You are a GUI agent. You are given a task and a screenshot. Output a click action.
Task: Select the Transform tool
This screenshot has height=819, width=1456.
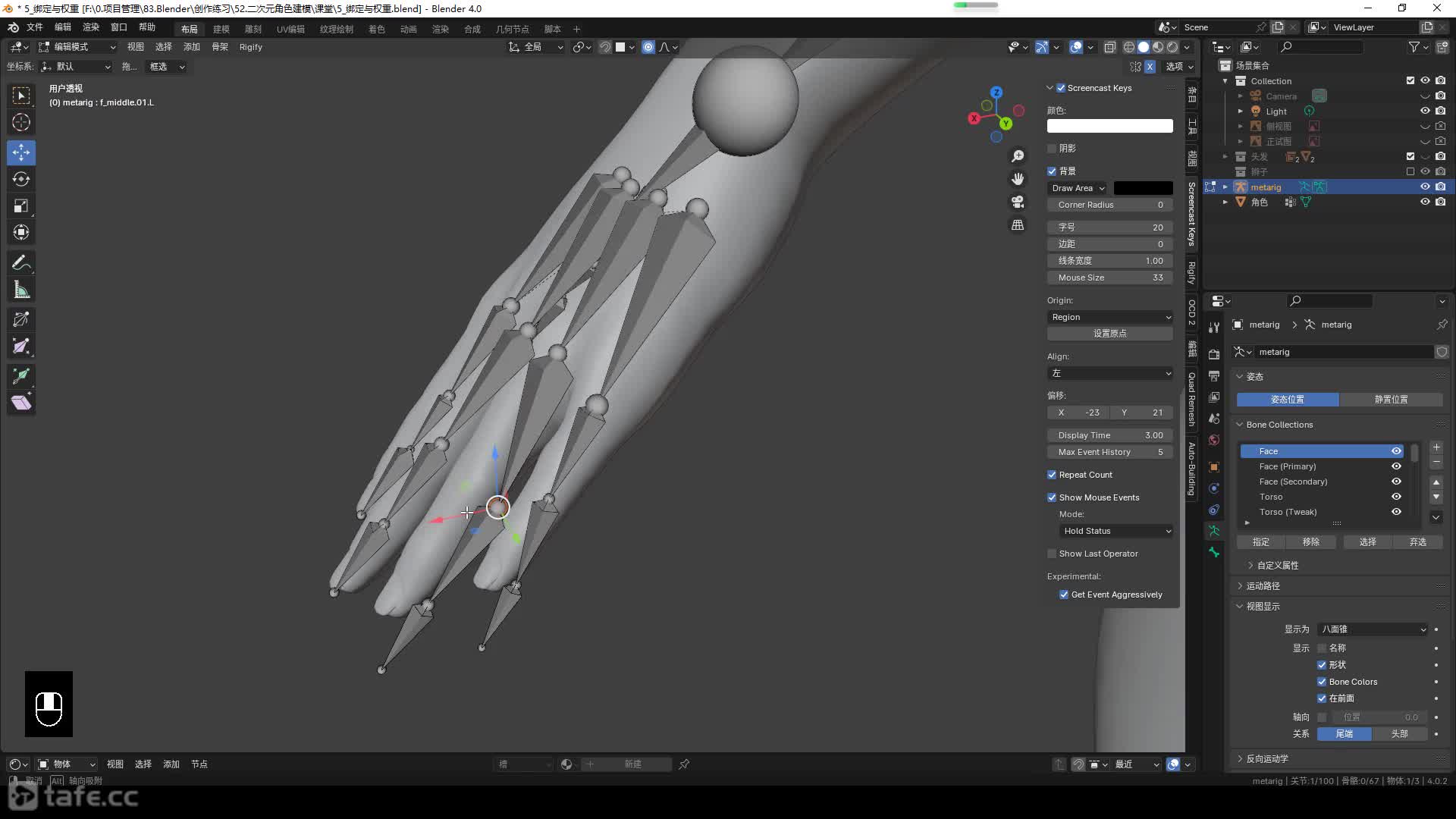pyautogui.click(x=21, y=232)
